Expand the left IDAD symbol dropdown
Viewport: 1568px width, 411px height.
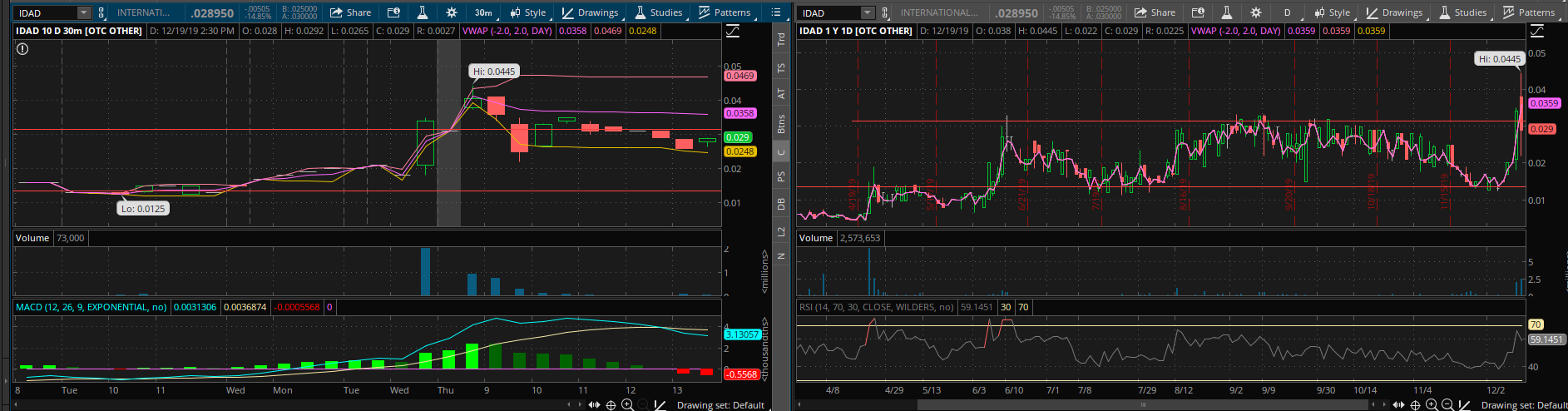pos(83,12)
